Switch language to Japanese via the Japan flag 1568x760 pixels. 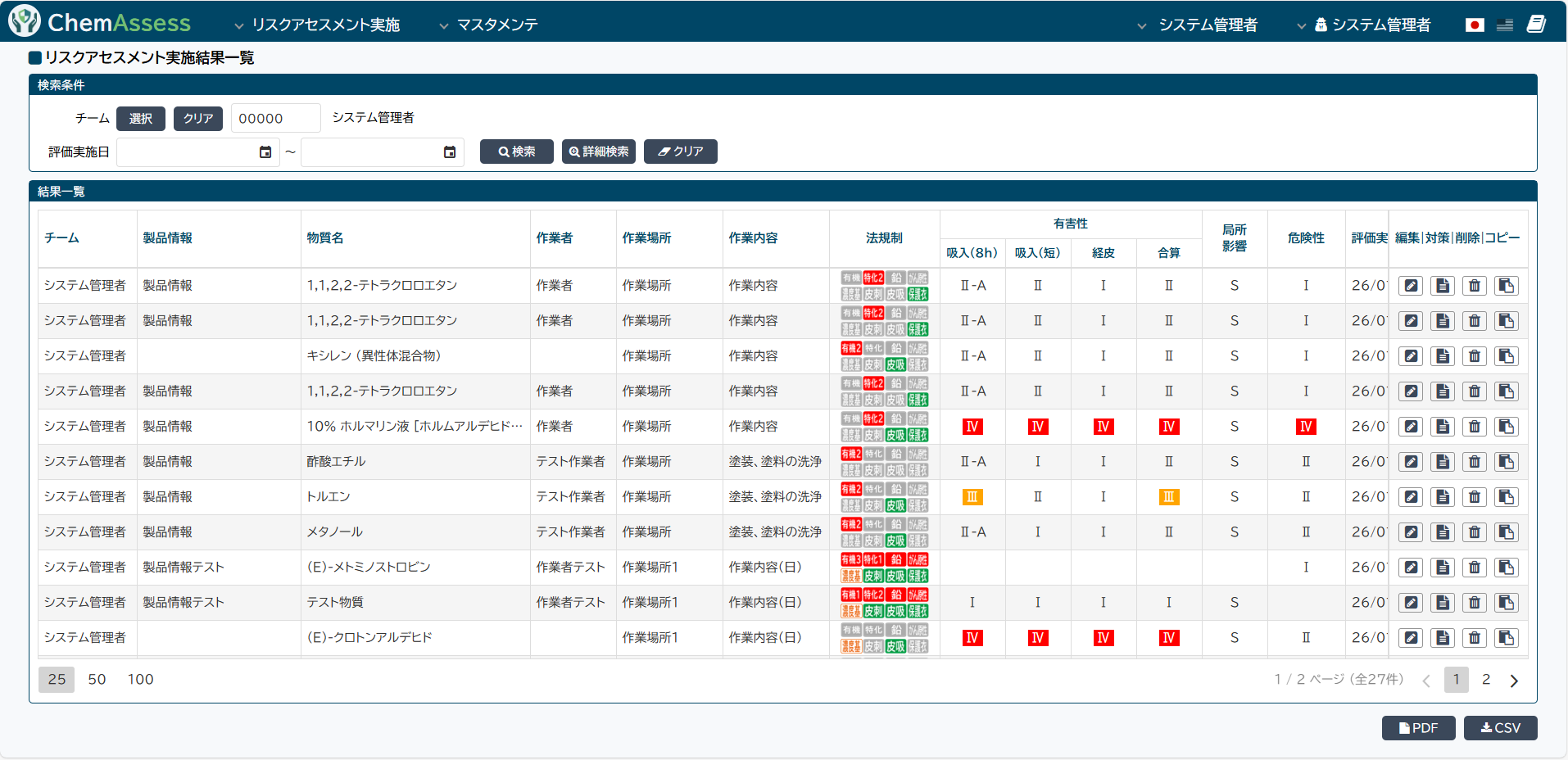tap(1475, 25)
